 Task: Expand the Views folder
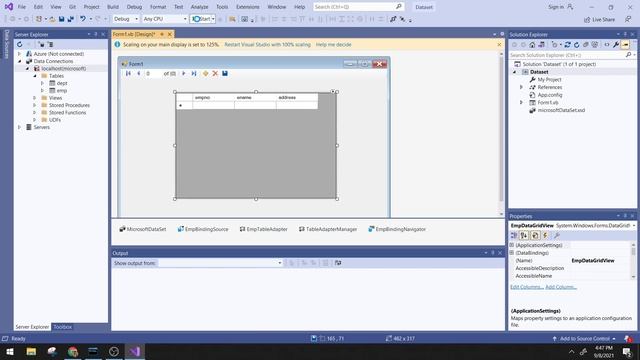tap(35, 98)
